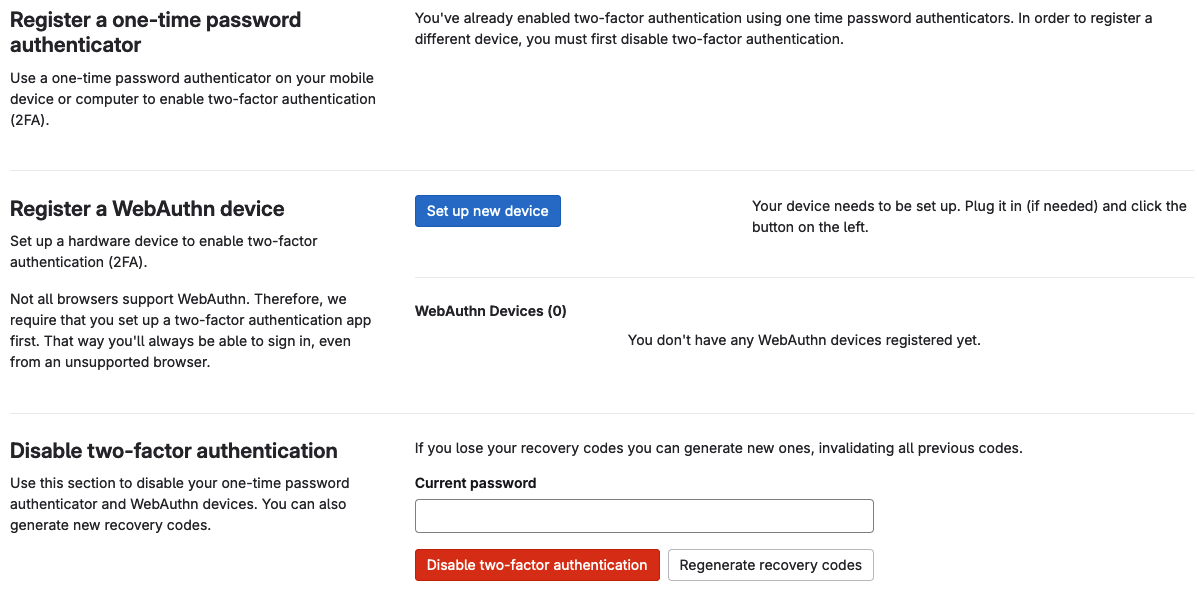Click the 'WebAuthn Devices (0)' label
The height and width of the screenshot is (597, 1197).
490,311
